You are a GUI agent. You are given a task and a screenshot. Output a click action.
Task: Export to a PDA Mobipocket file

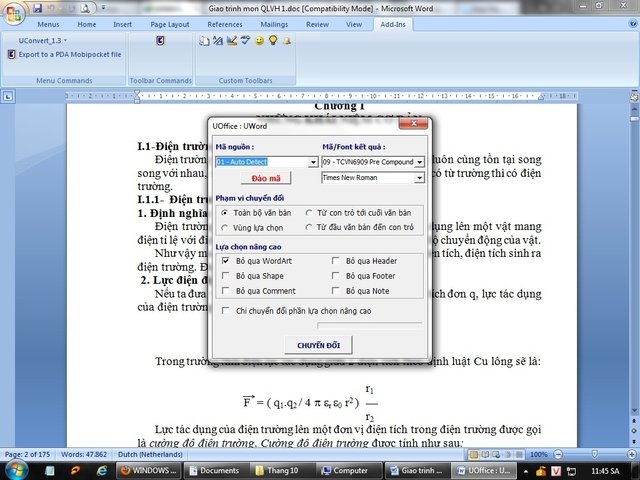[65, 54]
